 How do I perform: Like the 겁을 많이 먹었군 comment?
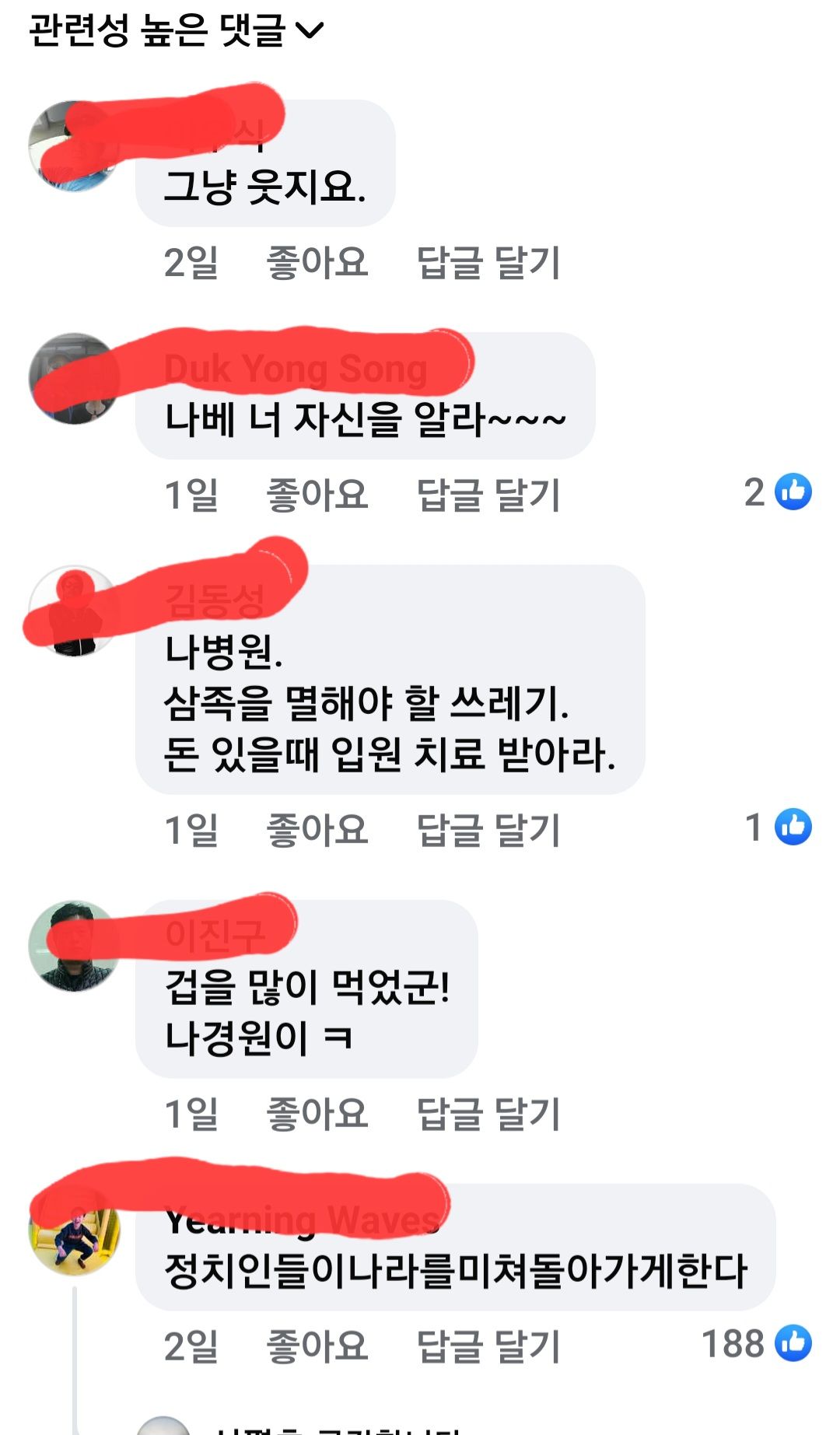pyautogui.click(x=317, y=1114)
